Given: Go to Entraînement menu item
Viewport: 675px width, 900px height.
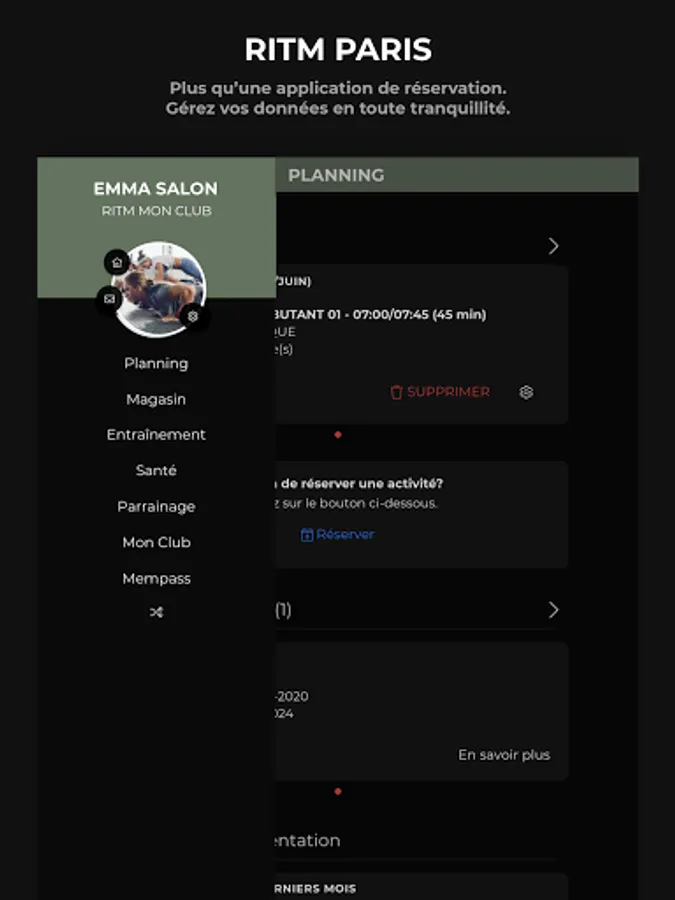Looking at the screenshot, I should pos(156,435).
